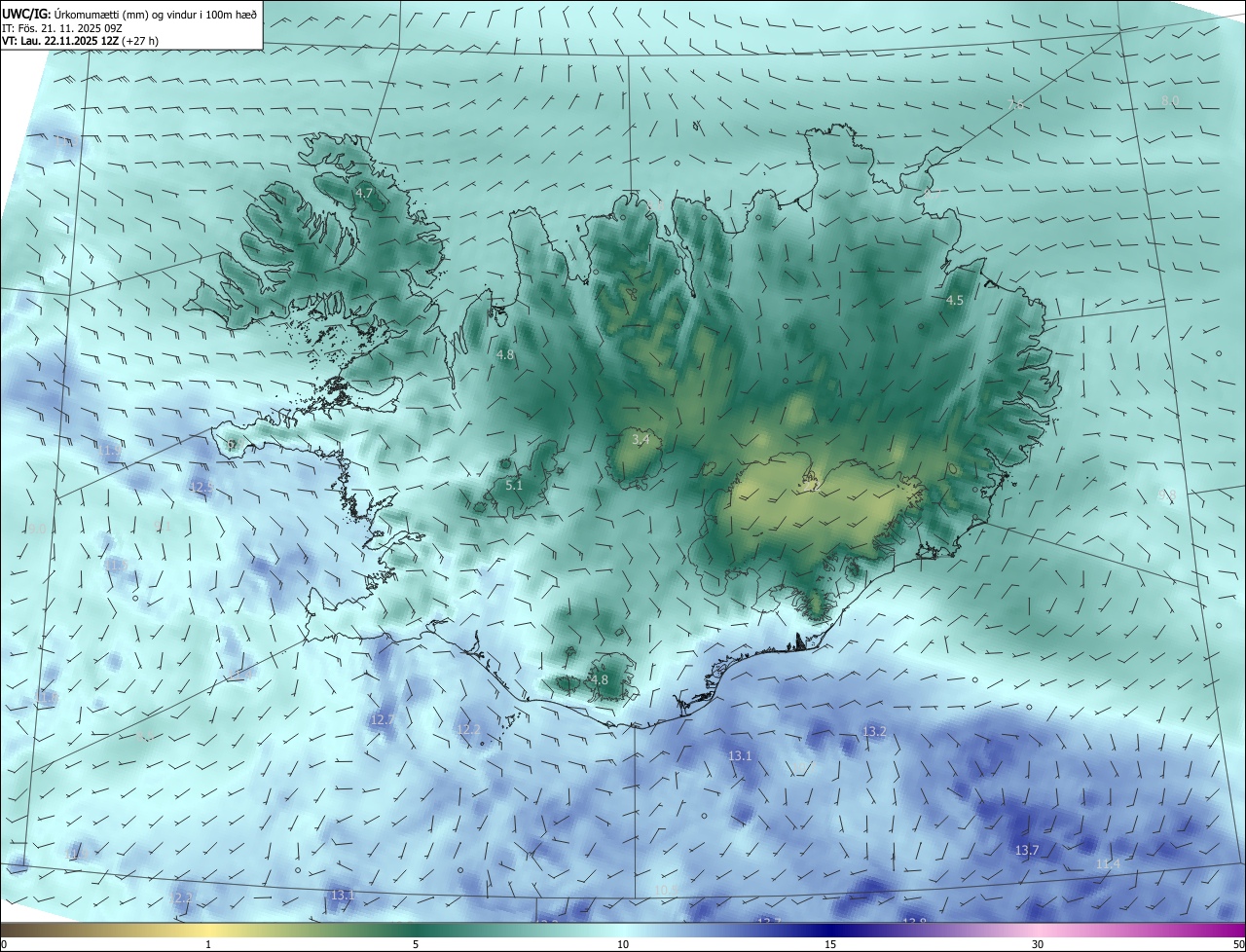Click the '50' tick on the color scale
Image resolution: width=1246 pixels, height=952 pixels.
tap(1238, 944)
